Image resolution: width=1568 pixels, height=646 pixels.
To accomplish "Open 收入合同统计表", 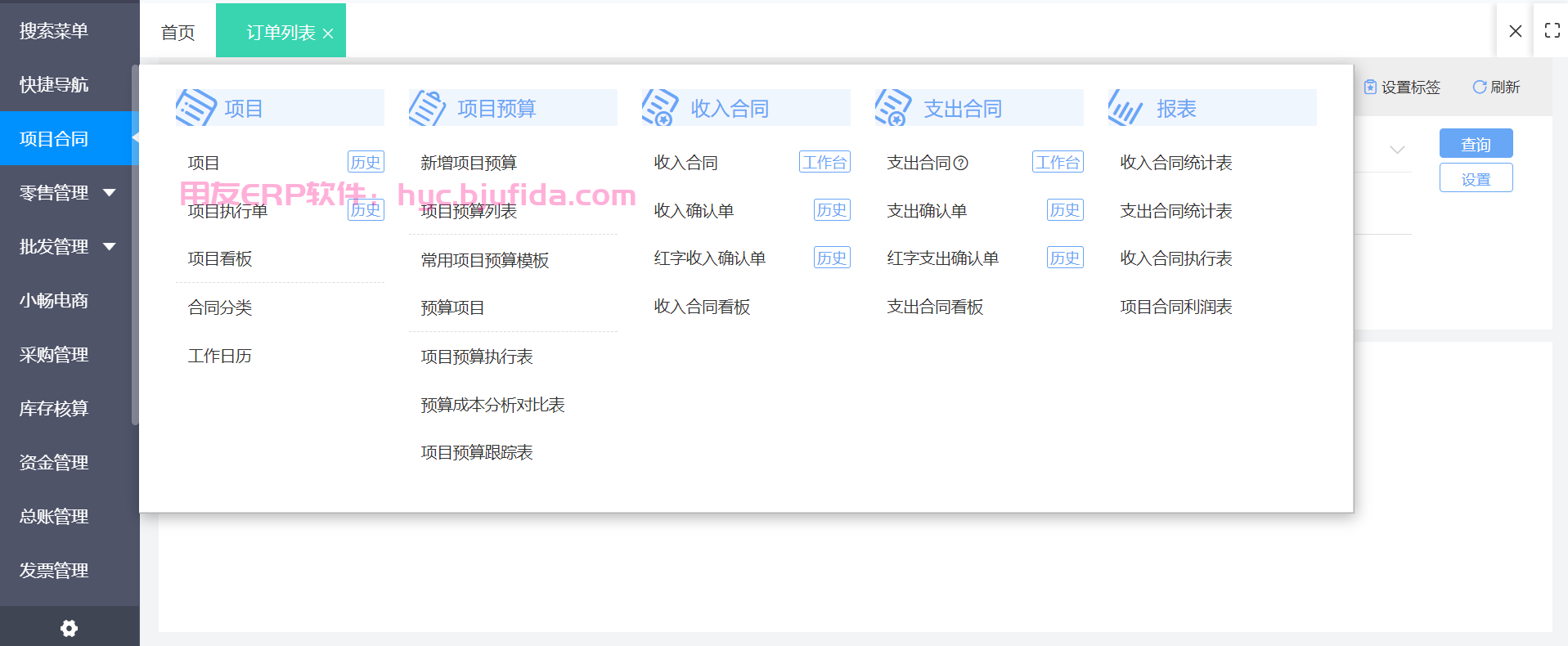I will pos(1176,163).
